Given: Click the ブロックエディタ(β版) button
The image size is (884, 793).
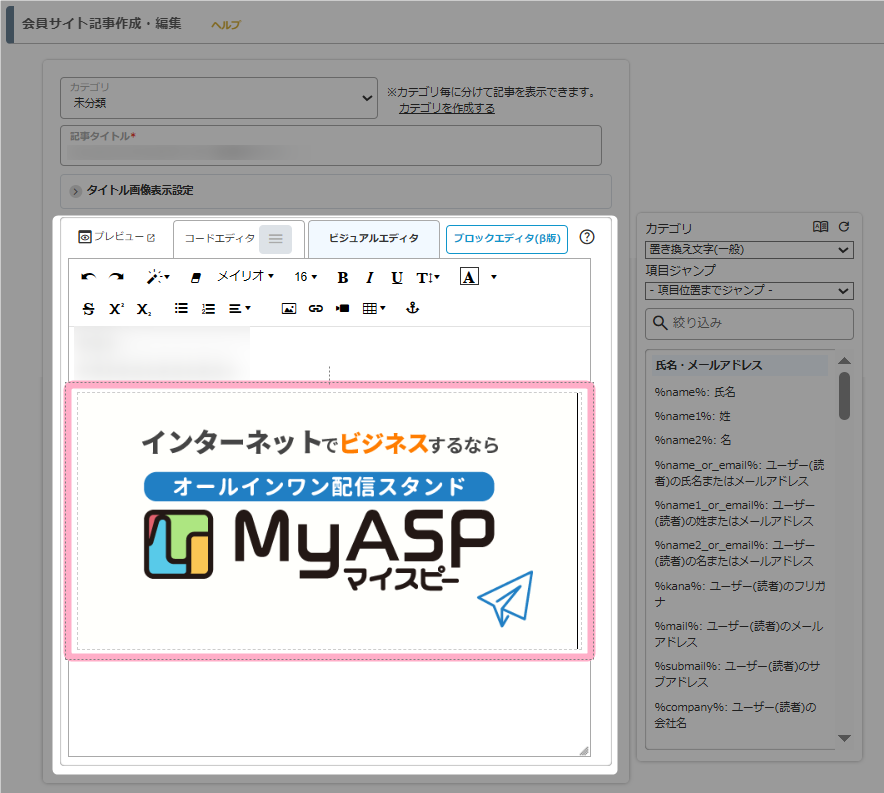Looking at the screenshot, I should point(506,238).
